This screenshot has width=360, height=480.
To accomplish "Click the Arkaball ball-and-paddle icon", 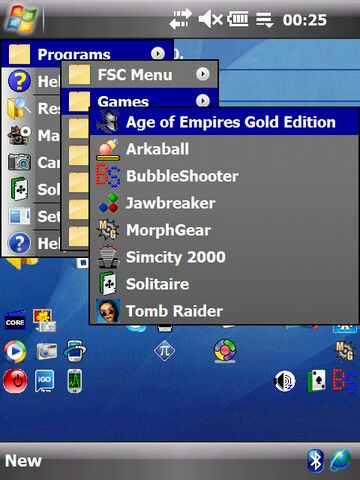I will point(108,149).
